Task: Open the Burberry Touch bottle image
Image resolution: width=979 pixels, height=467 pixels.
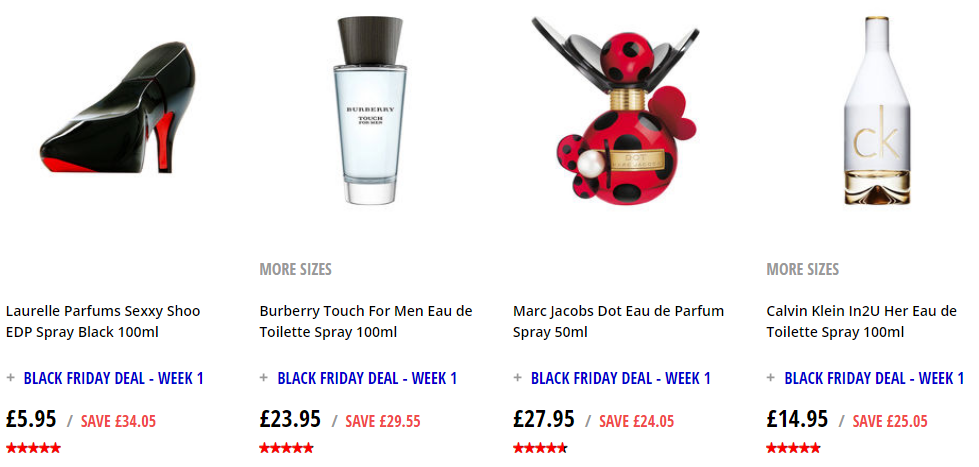Action: pos(371,110)
